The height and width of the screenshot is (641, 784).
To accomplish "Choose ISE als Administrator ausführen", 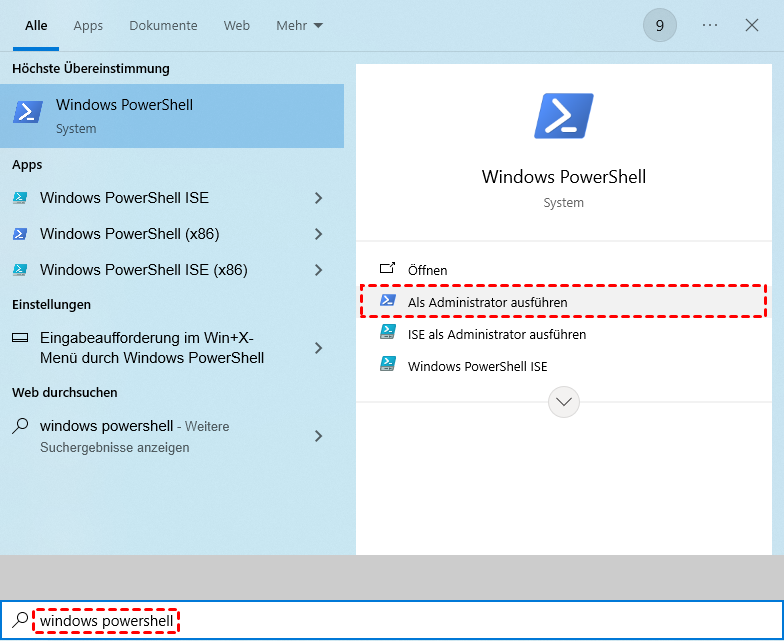I will click(x=496, y=334).
